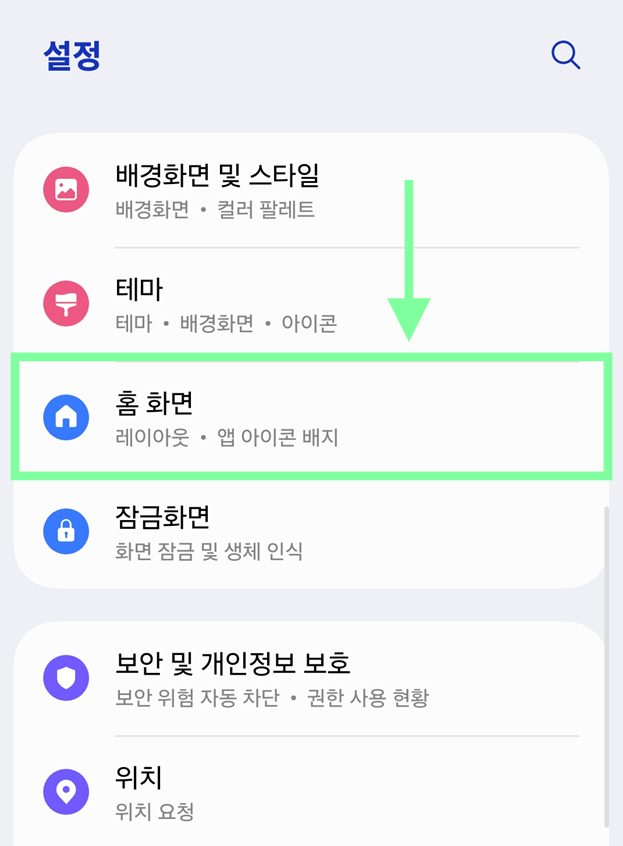Open search using the magnifier icon
Viewport: 623px width, 846px height.
point(565,56)
